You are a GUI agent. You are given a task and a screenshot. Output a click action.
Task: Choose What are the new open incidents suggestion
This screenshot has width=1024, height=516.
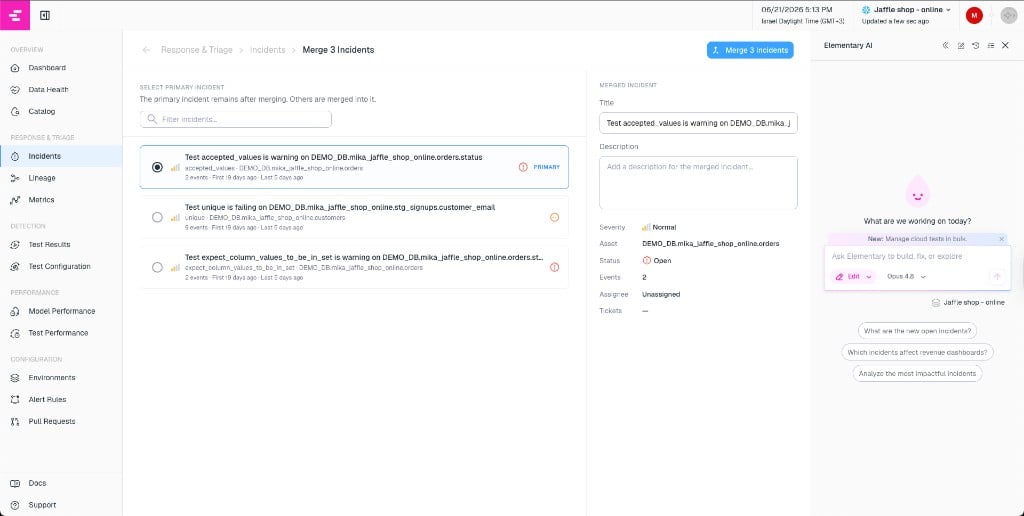coord(917,331)
